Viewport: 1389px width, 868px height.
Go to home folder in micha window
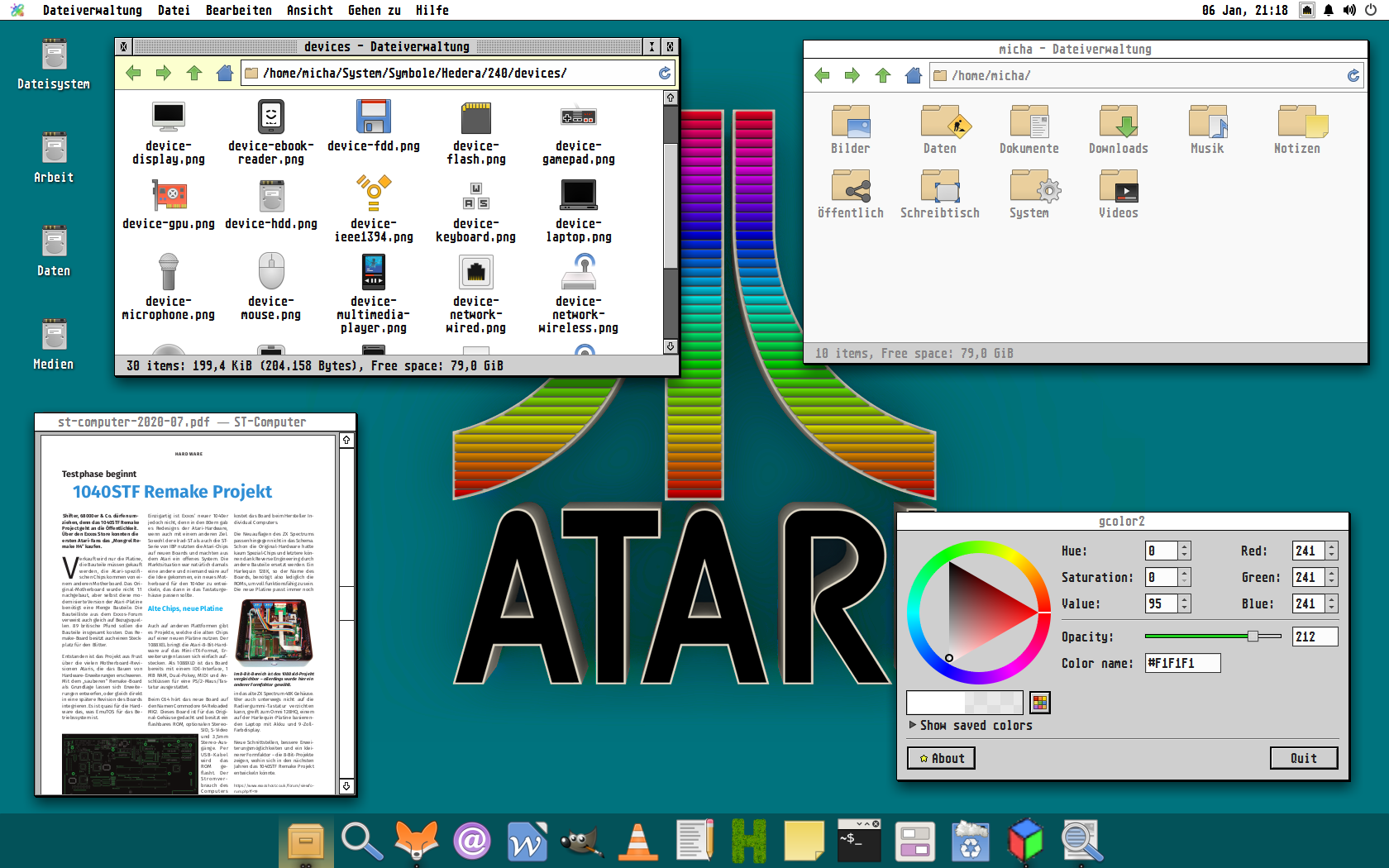click(x=914, y=76)
